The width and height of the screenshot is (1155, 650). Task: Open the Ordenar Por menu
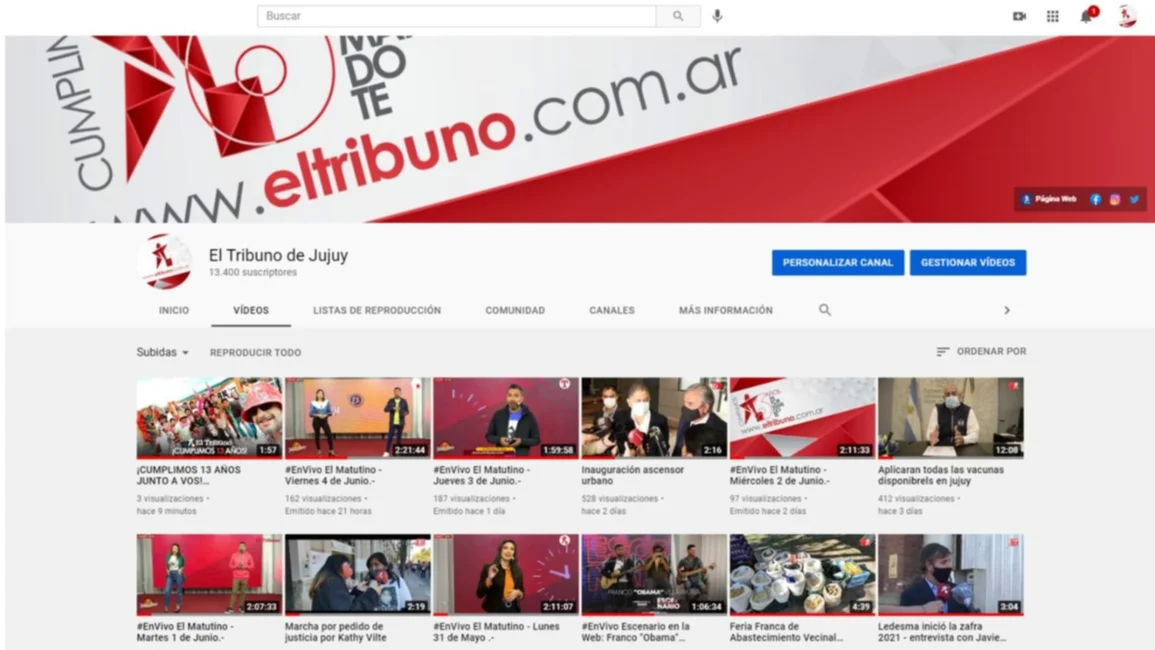click(x=981, y=352)
